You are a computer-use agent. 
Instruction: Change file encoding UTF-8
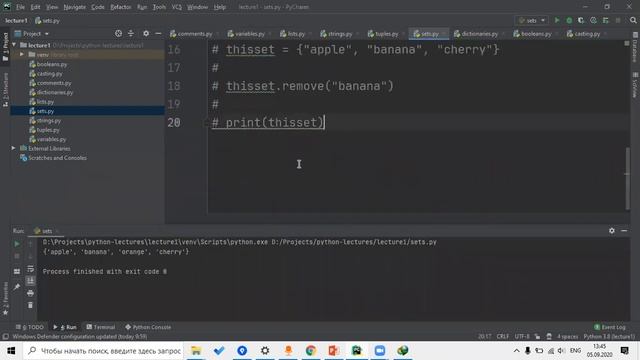click(x=522, y=336)
